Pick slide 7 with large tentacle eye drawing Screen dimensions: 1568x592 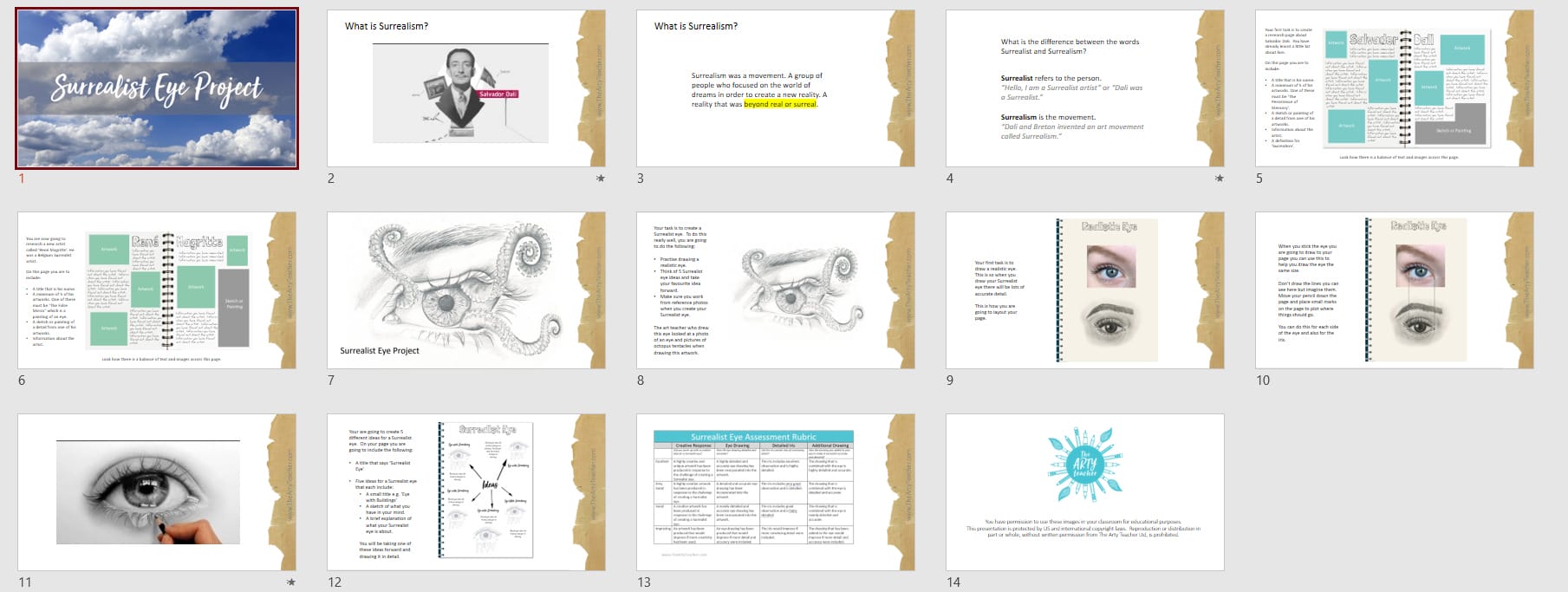pyautogui.click(x=465, y=290)
